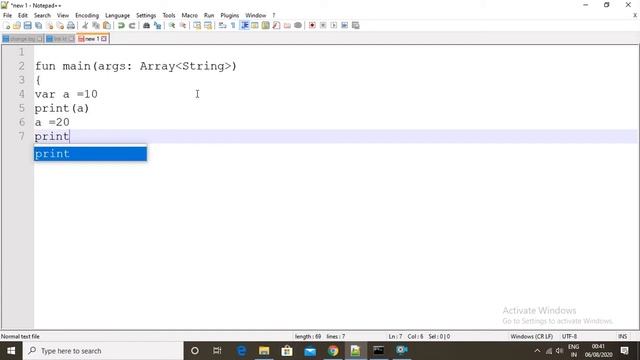The image size is (640, 360).
Task: Click the Save All toolbar icon
Action: coord(38,25)
